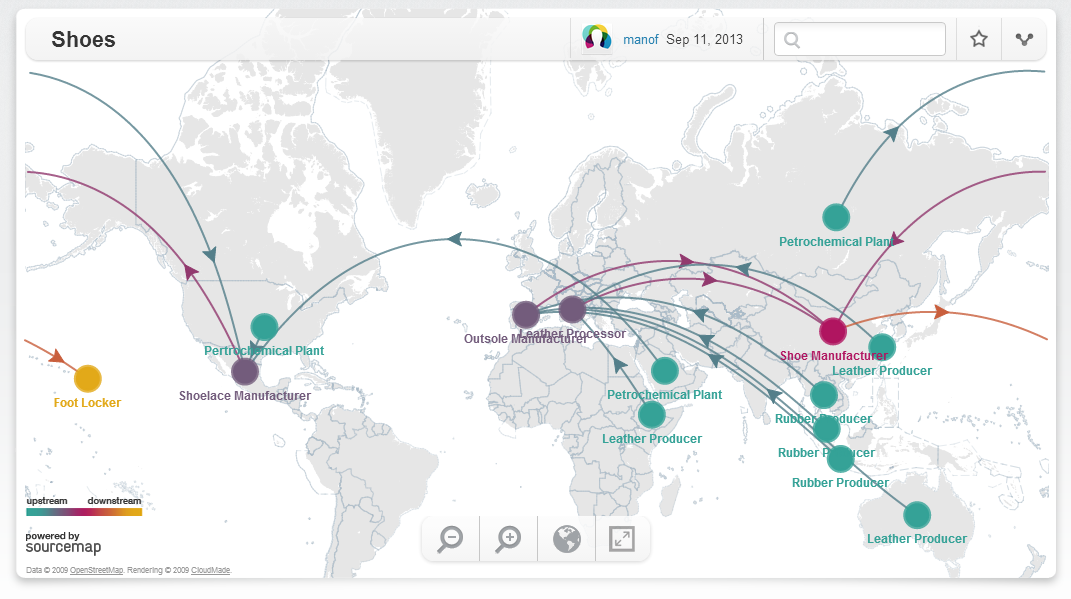Click the upstream-downstream color legend bar
Screen dimensions: 1071x599
pos(84,512)
